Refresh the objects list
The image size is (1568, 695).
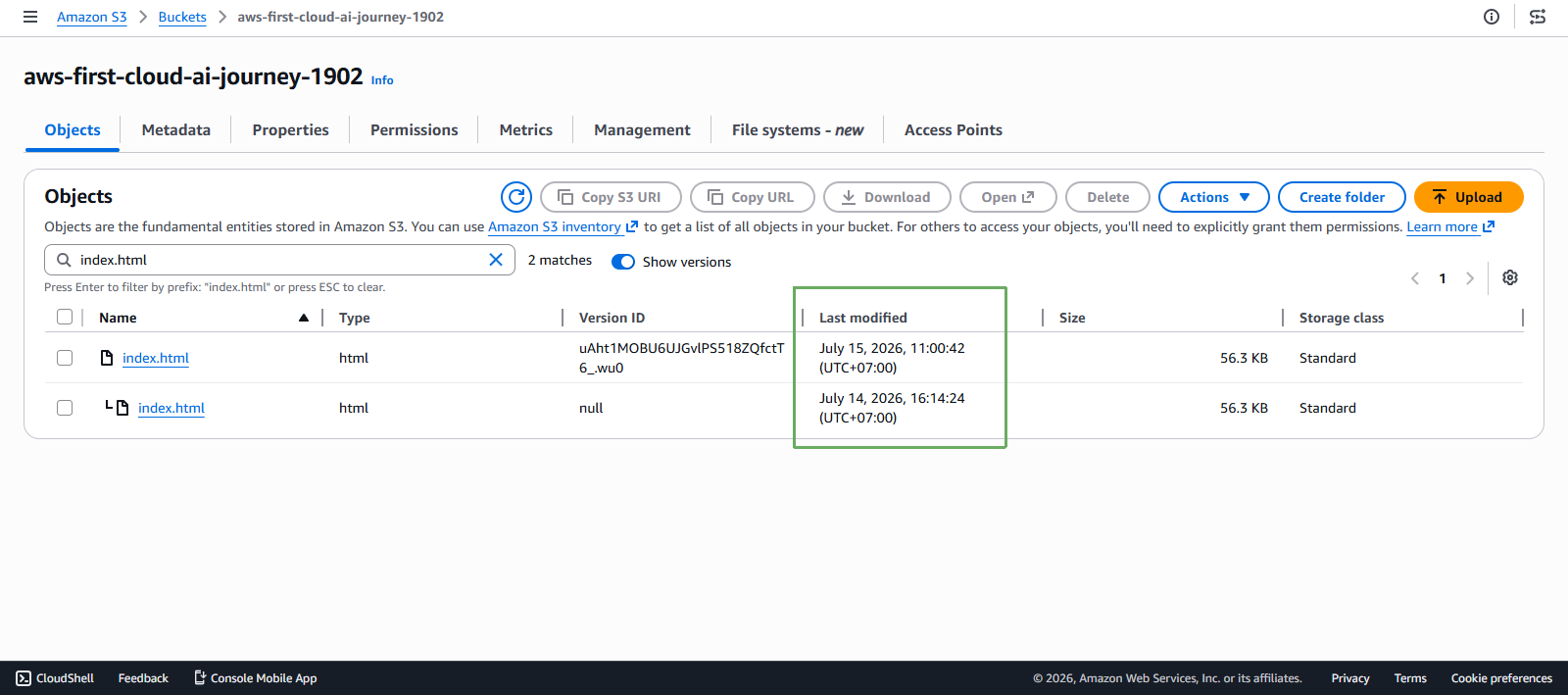(x=516, y=197)
